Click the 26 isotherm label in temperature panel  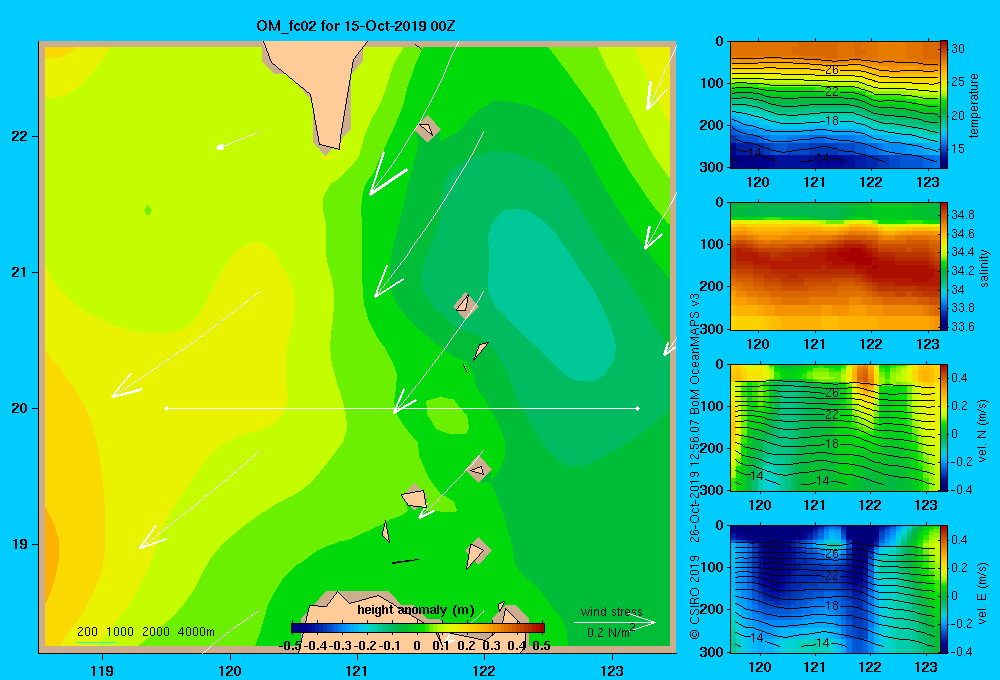click(x=832, y=70)
